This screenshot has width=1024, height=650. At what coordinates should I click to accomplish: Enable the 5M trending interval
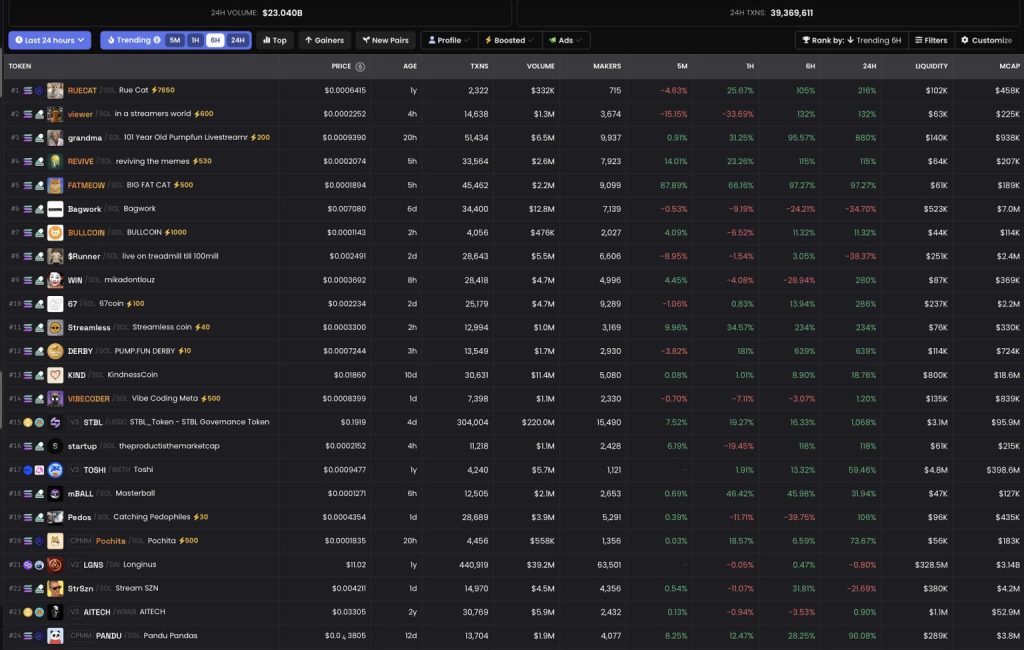click(174, 41)
